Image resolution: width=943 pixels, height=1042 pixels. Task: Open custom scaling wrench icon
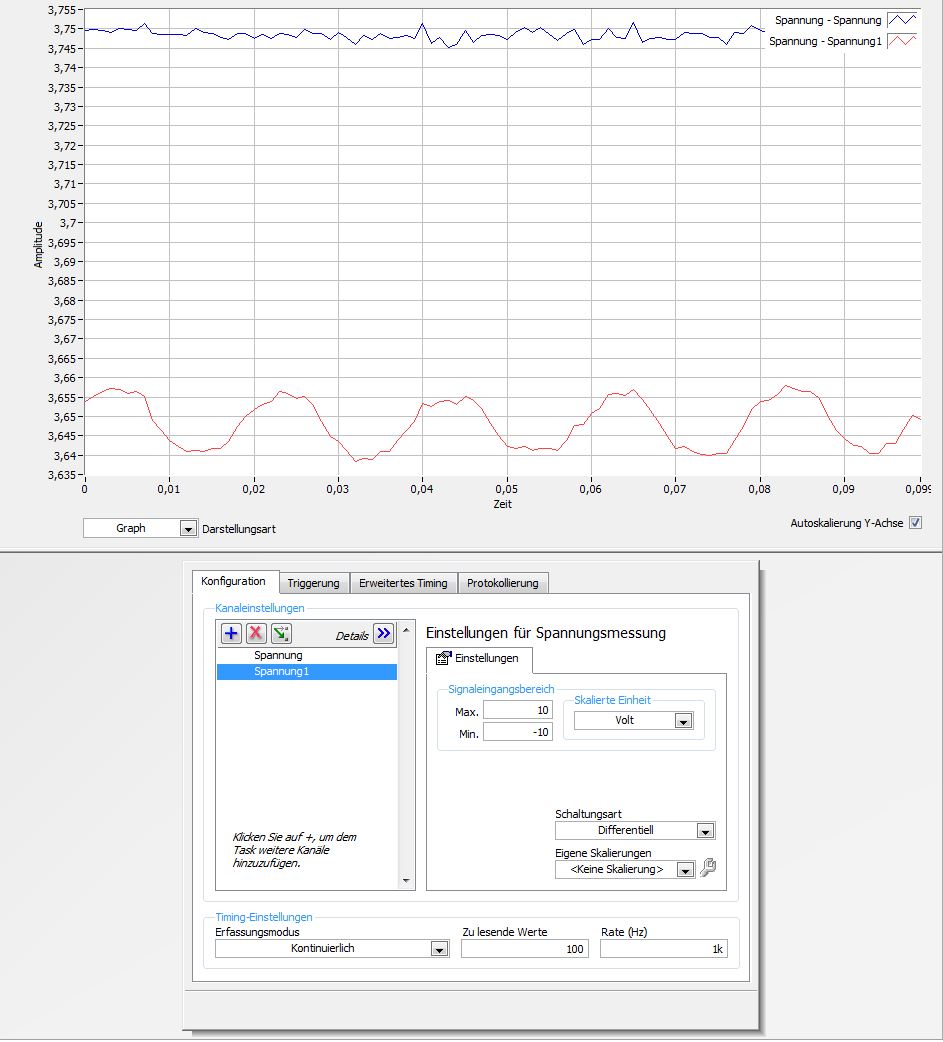click(708, 867)
